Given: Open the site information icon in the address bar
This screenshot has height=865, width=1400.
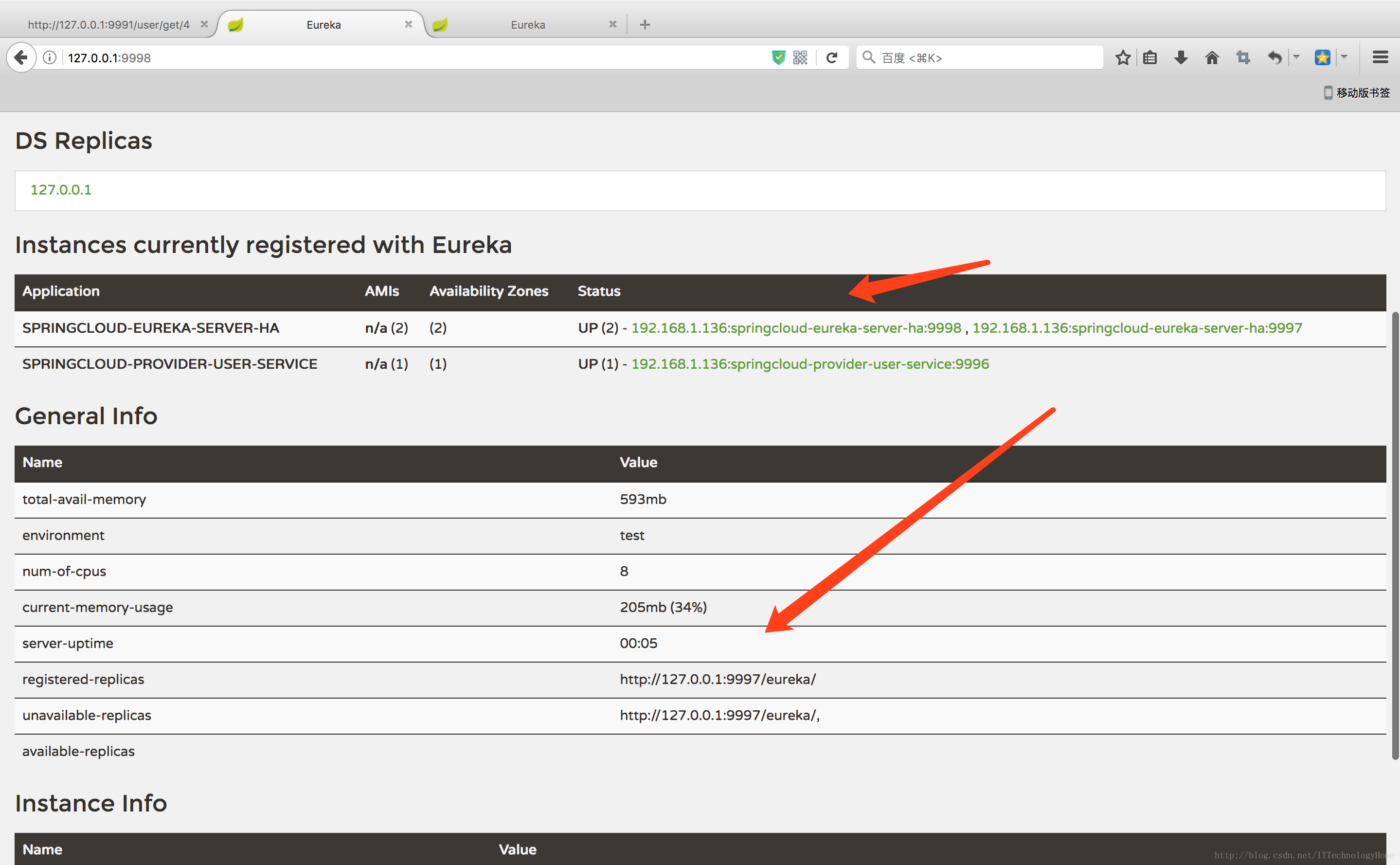Looking at the screenshot, I should (x=50, y=58).
